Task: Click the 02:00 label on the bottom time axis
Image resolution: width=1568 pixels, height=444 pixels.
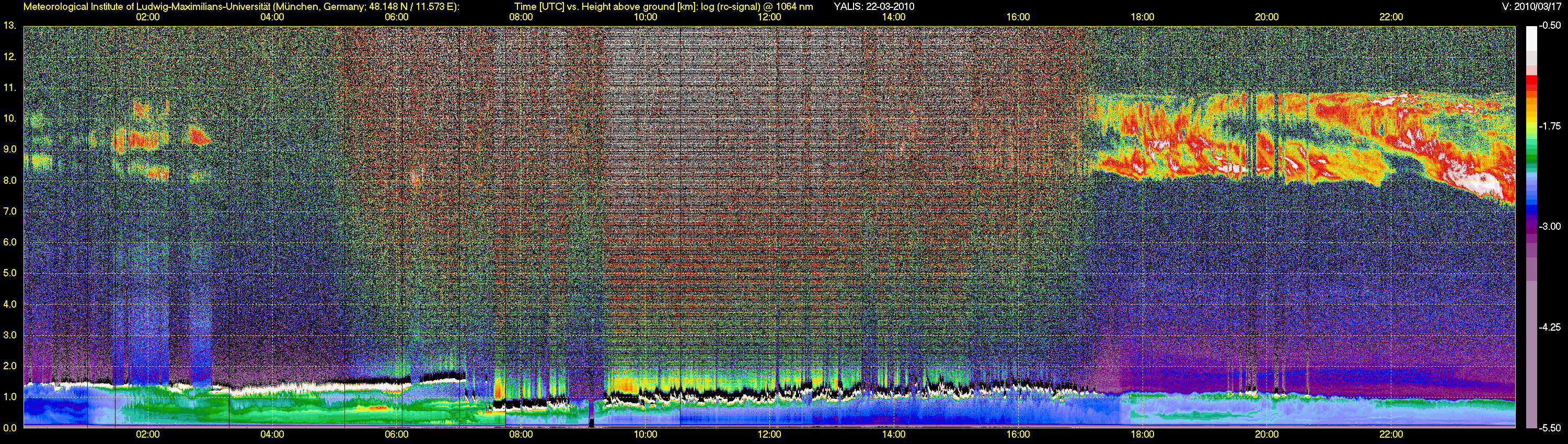Action: [x=148, y=434]
